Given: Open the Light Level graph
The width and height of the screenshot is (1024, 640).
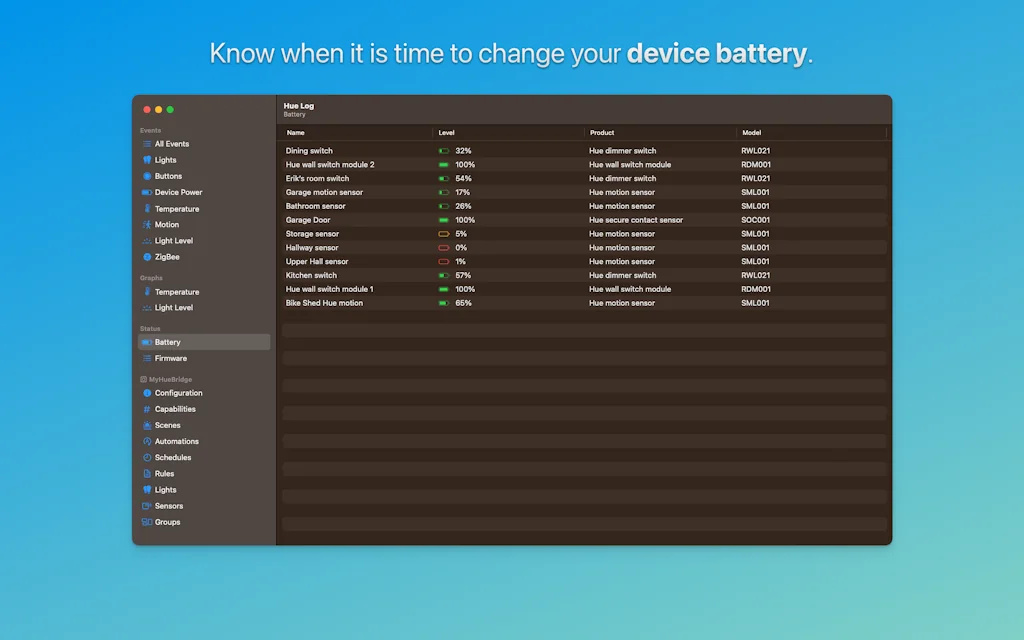Looking at the screenshot, I should pyautogui.click(x=173, y=307).
